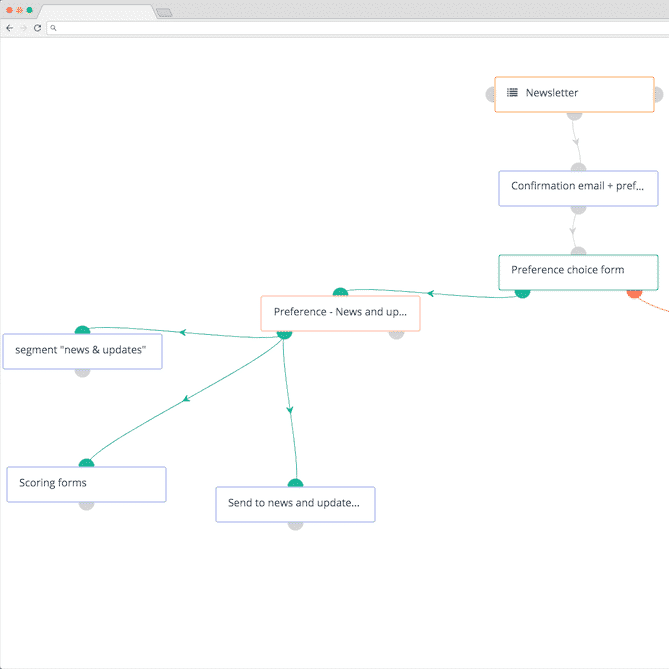Select the Newsletter source node

(574, 94)
